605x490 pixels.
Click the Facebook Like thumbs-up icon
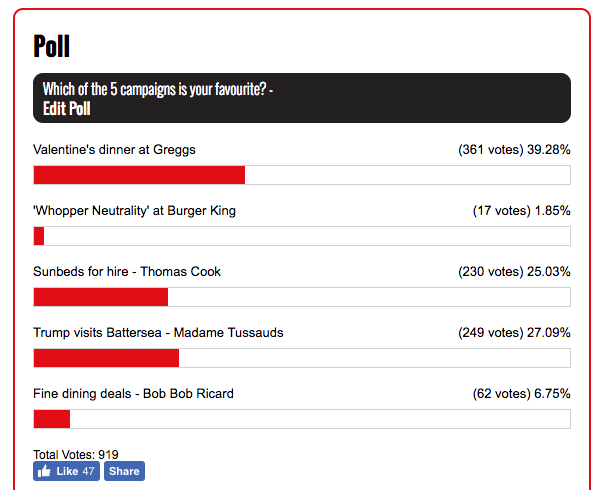pyautogui.click(x=44, y=471)
